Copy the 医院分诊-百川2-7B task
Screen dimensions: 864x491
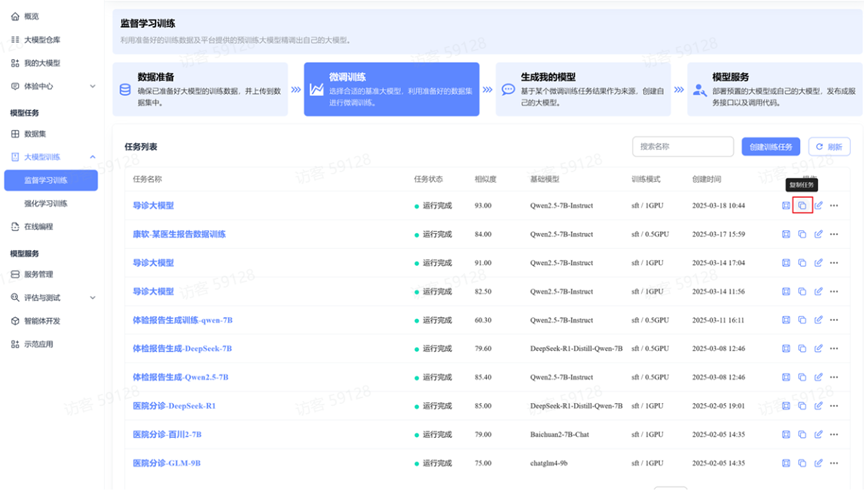(802, 435)
